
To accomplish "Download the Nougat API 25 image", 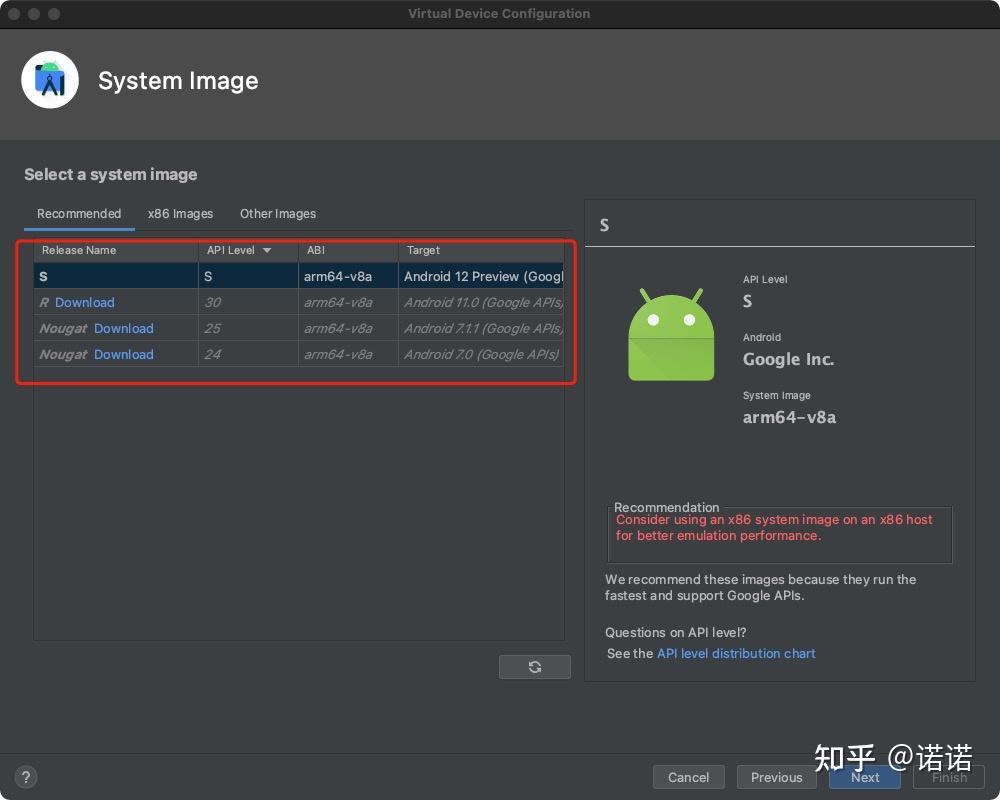I will coord(123,328).
